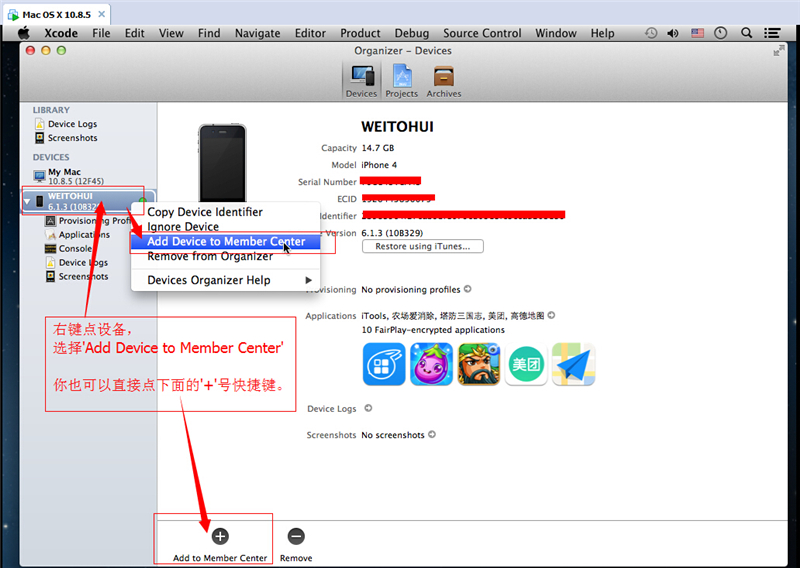Click the Meituan green app icon
Viewport: 800px width, 568px height.
click(526, 364)
